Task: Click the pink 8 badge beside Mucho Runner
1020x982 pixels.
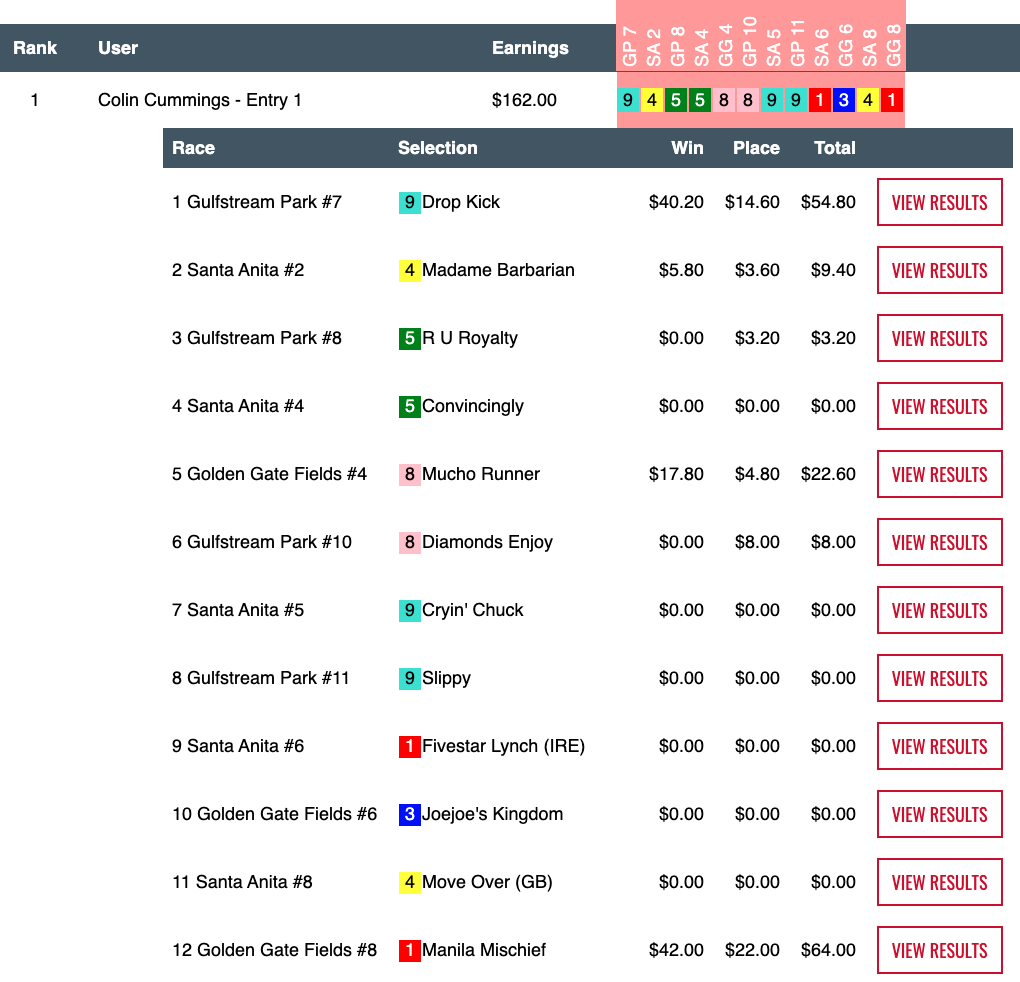Action: 409,474
